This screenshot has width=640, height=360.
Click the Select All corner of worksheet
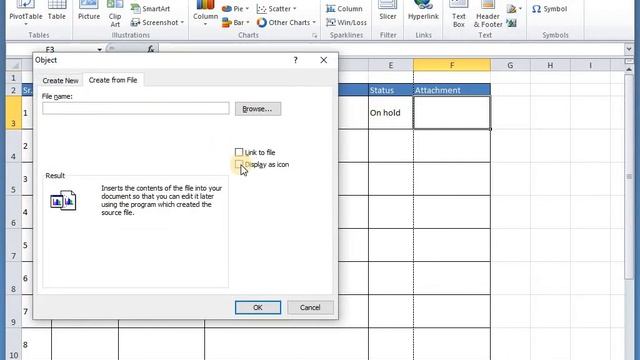coord(14,65)
